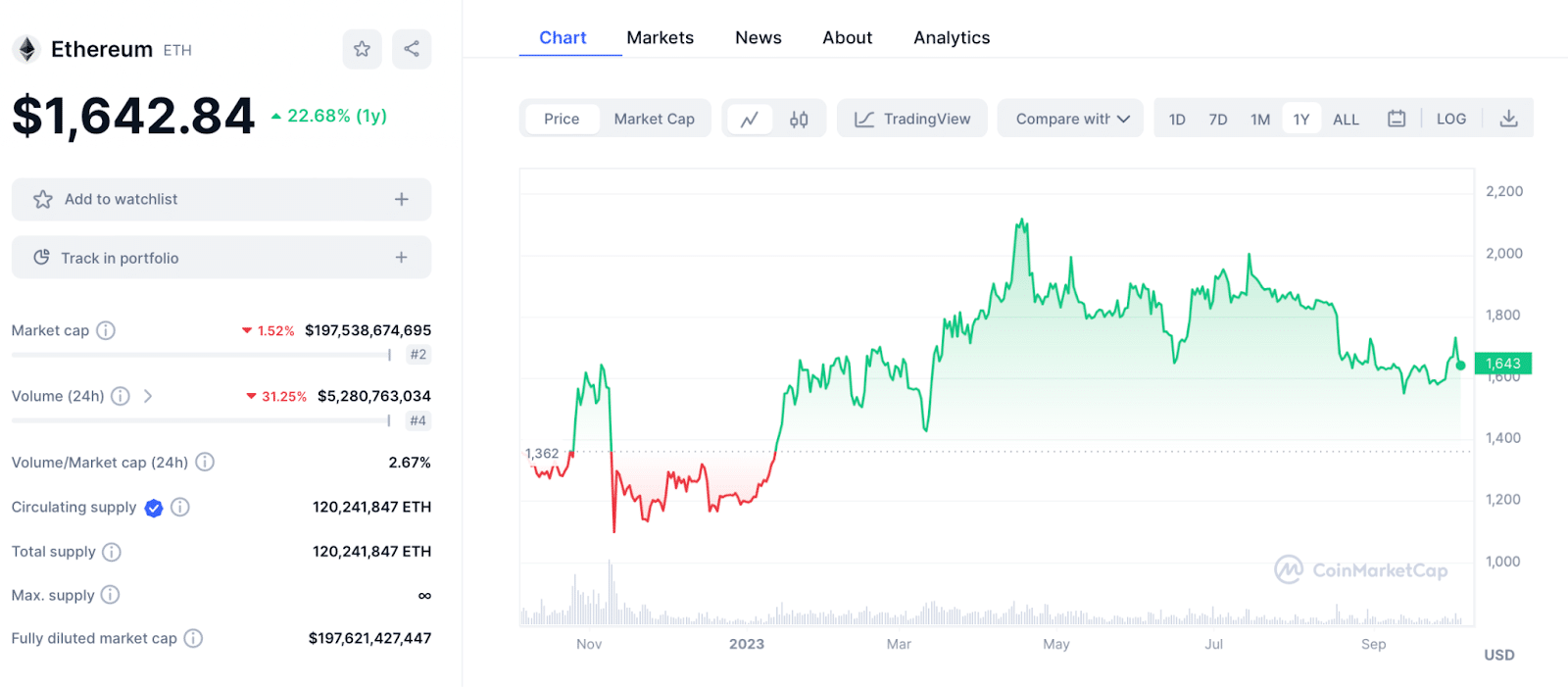Click the Market cap info icon
1568x688 pixels.
[106, 330]
